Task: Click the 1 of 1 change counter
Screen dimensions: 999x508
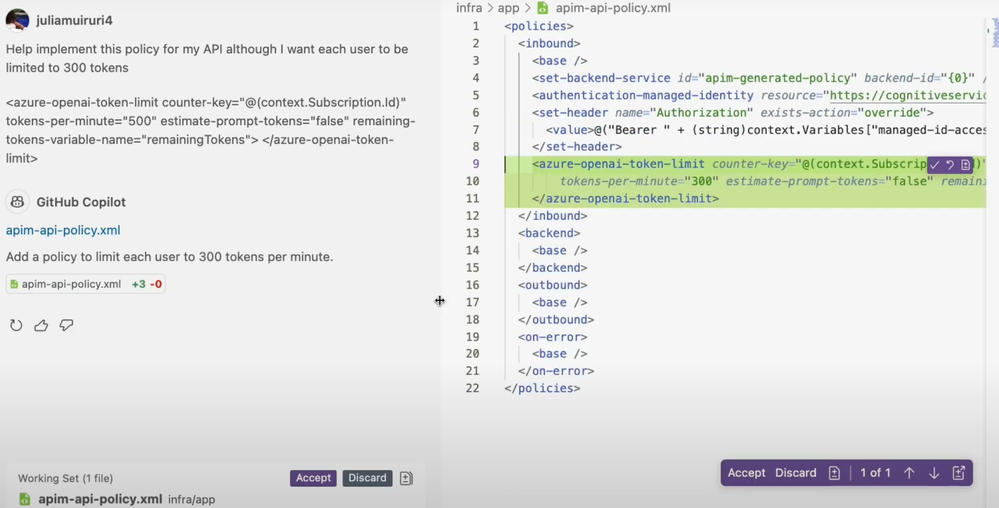Action: coord(875,473)
